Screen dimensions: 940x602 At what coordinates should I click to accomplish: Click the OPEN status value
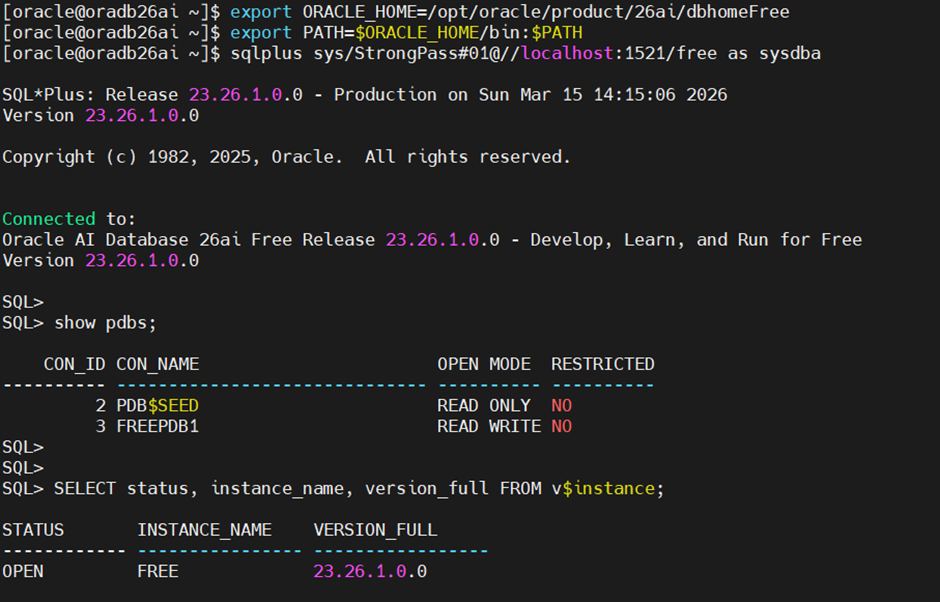click(23, 571)
